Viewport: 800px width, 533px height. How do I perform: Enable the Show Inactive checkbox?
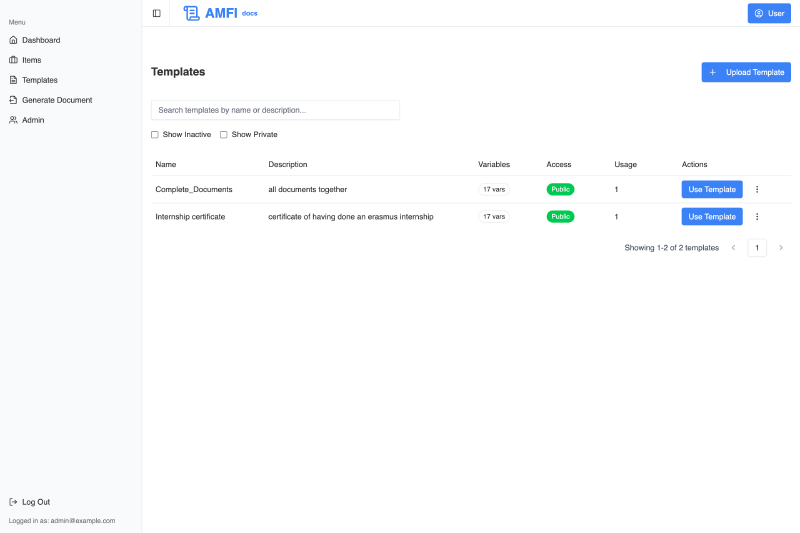tap(155, 135)
